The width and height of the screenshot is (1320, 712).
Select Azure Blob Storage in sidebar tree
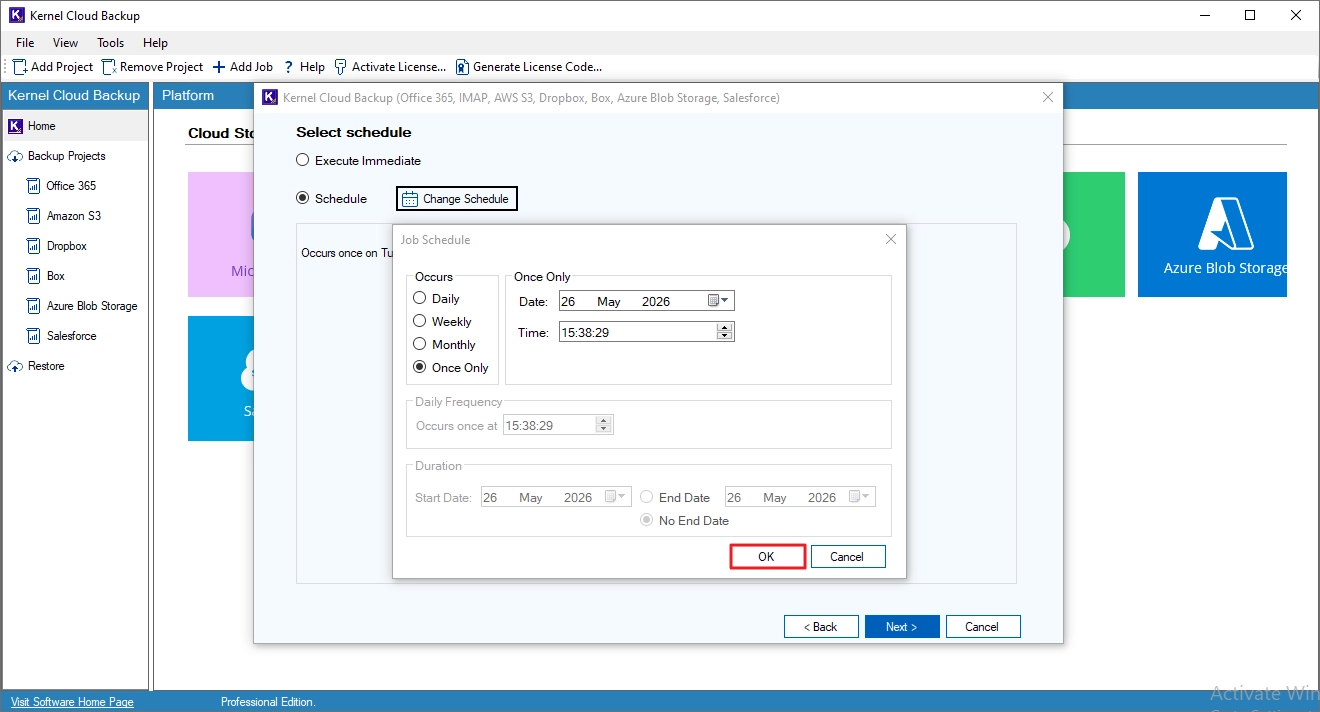coord(92,306)
